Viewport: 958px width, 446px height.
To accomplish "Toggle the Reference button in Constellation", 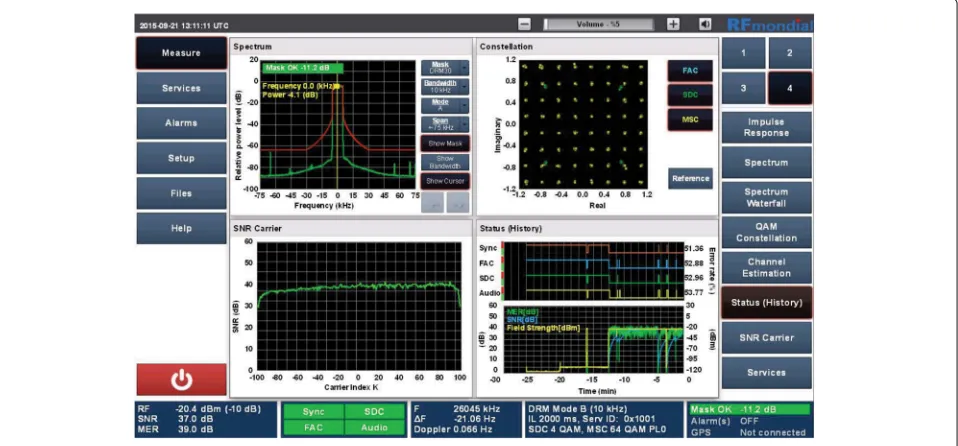I will coord(690,178).
